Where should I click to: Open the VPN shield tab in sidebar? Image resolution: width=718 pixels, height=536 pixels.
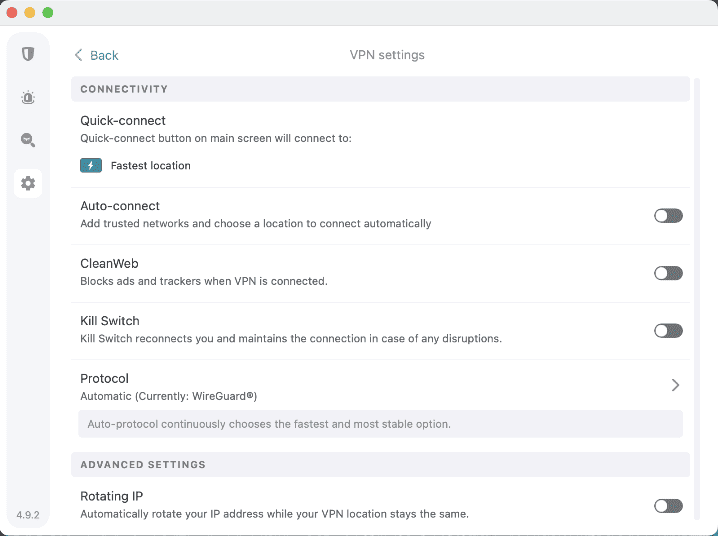[28, 54]
